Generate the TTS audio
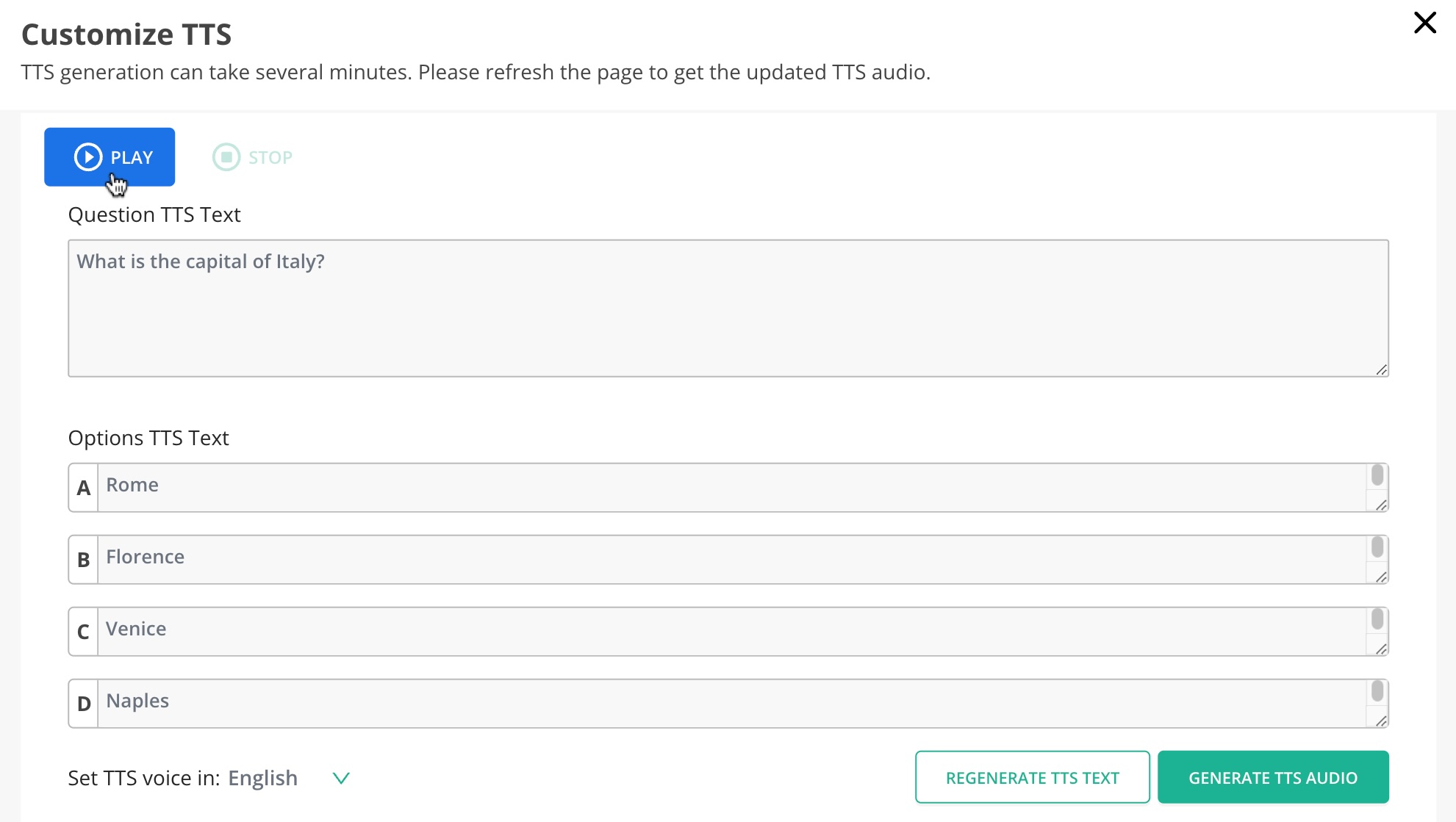The width and height of the screenshot is (1456, 822). coord(1273,777)
